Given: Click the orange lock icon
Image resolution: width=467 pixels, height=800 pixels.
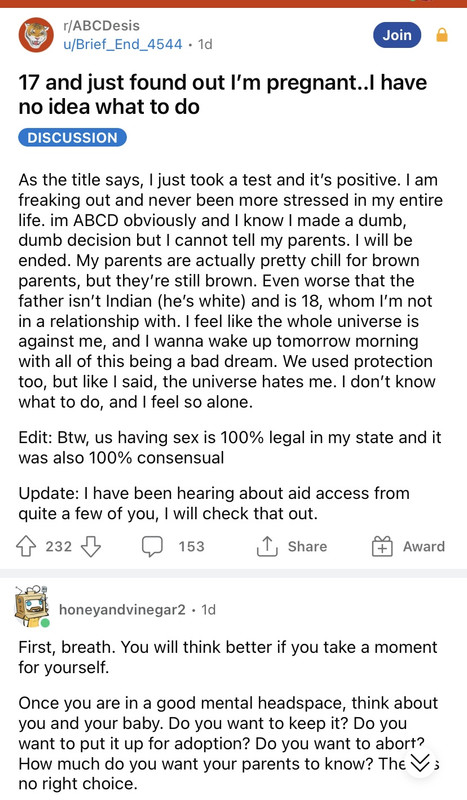Looking at the screenshot, I should point(442,35).
